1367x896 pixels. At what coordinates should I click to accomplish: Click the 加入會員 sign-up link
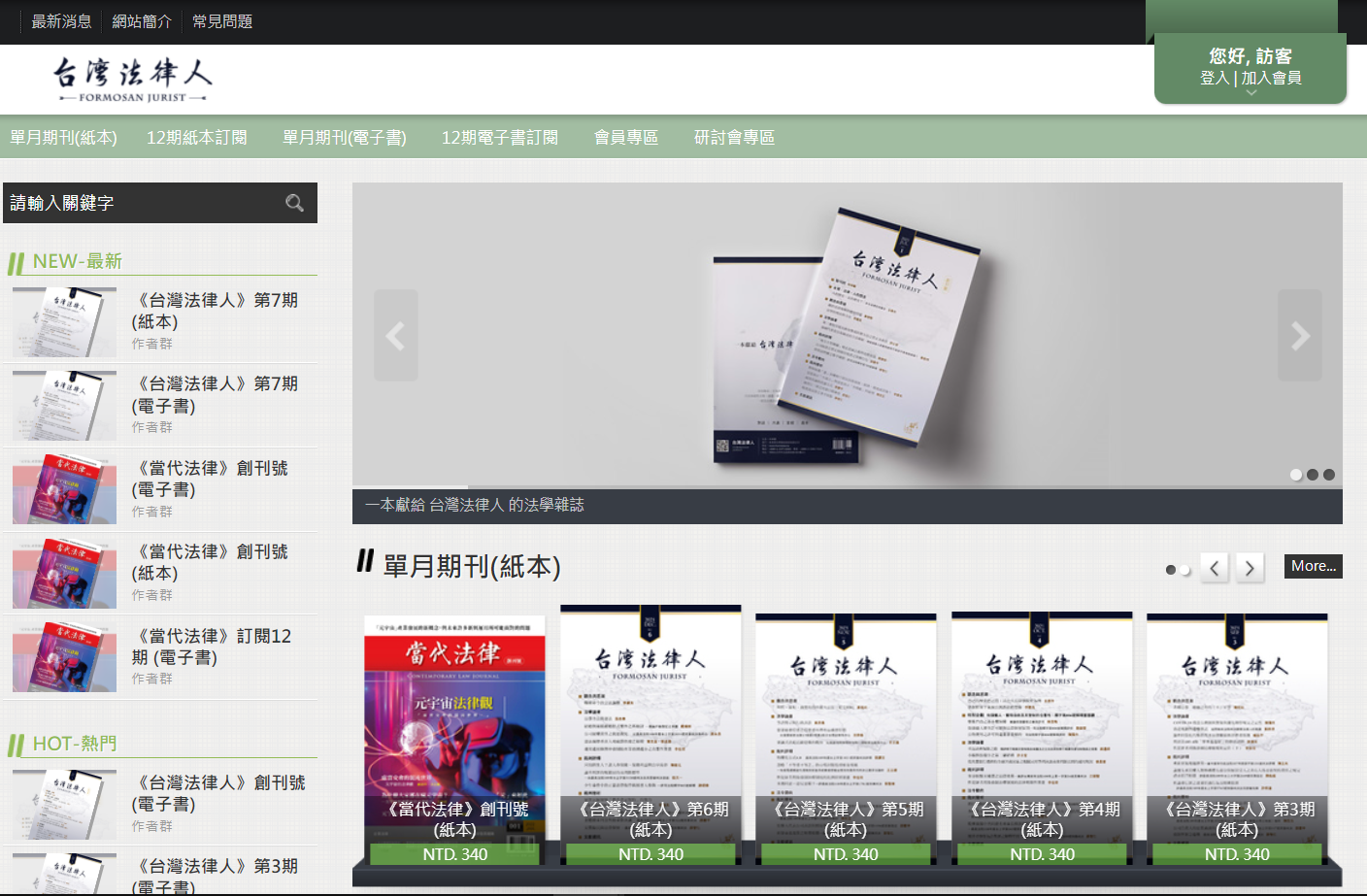1271,78
